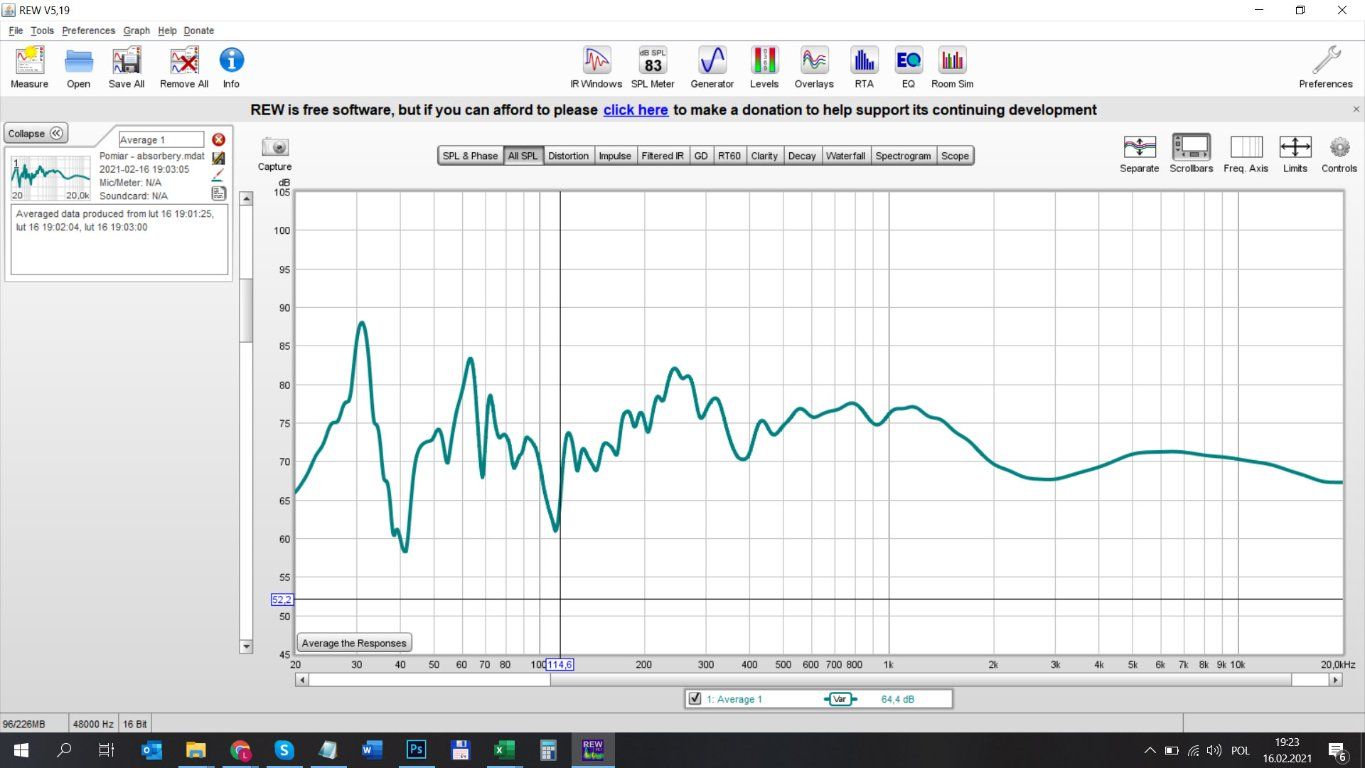
Task: Open the Var smoothing trace selector
Action: point(841,699)
